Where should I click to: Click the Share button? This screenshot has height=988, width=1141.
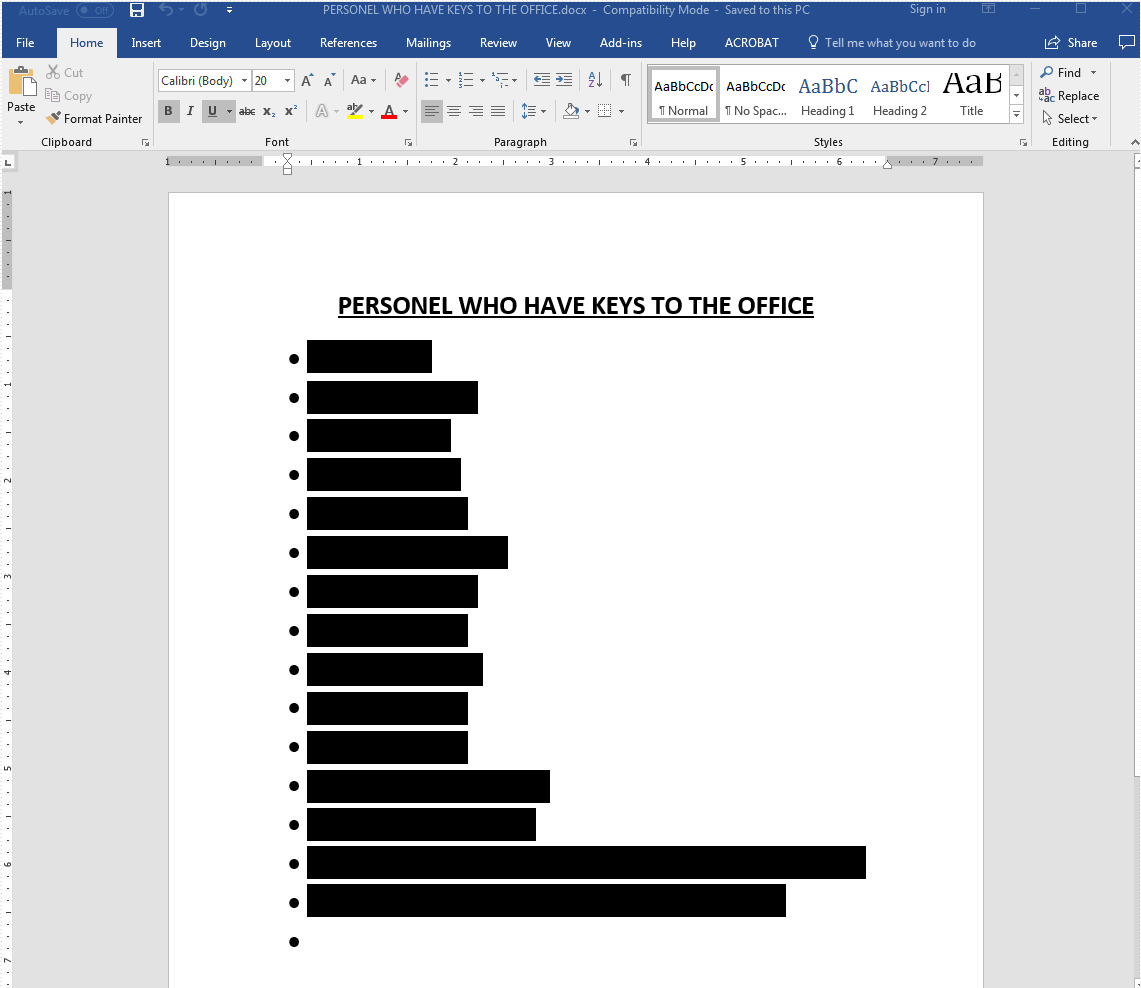coord(1071,43)
